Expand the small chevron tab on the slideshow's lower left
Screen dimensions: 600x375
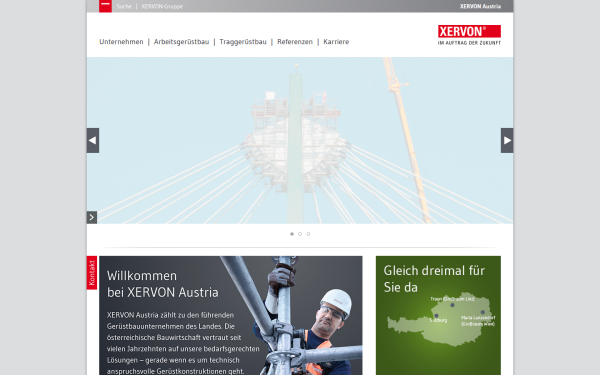(92, 217)
